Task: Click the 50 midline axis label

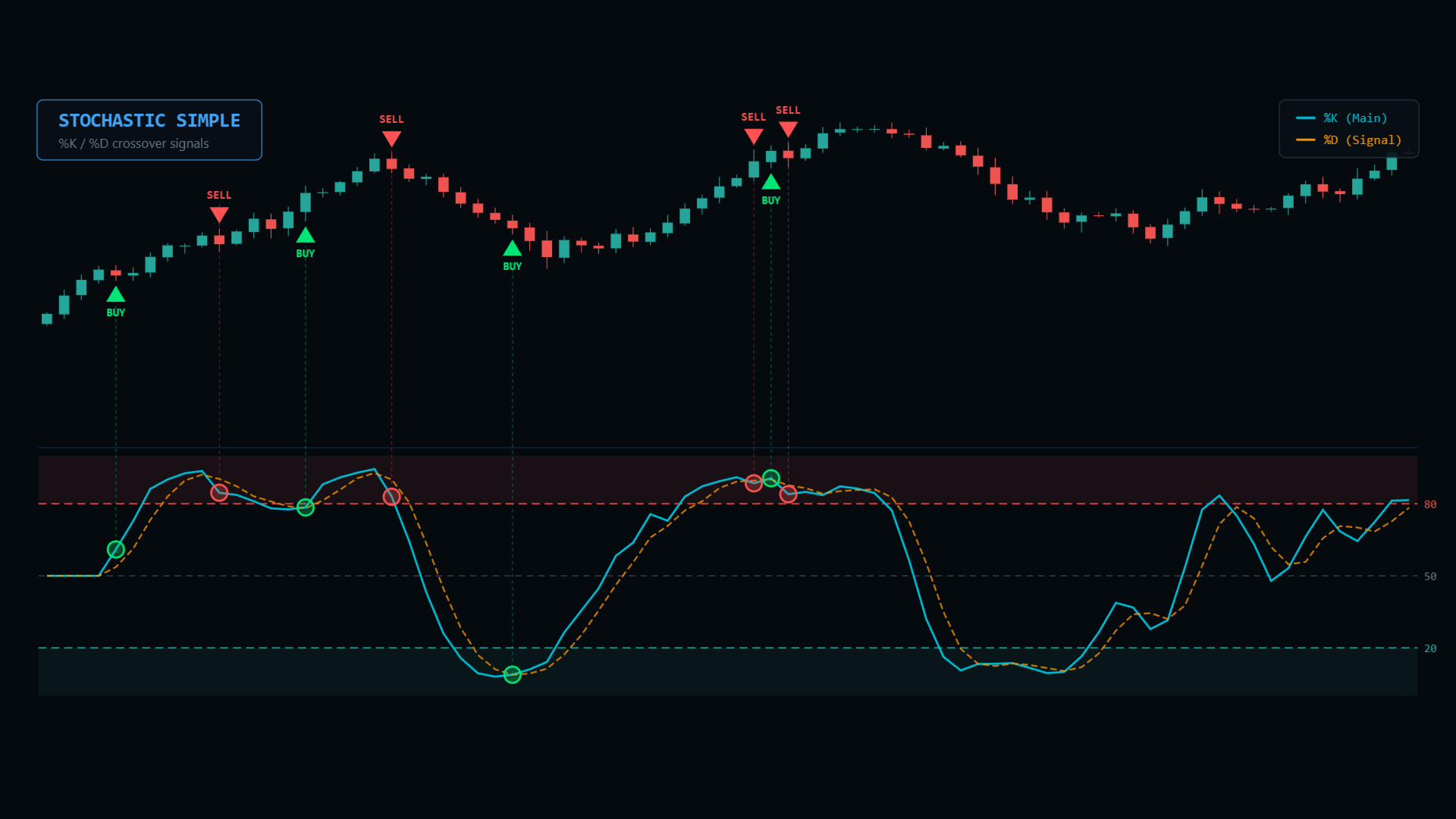Action: [x=1429, y=576]
